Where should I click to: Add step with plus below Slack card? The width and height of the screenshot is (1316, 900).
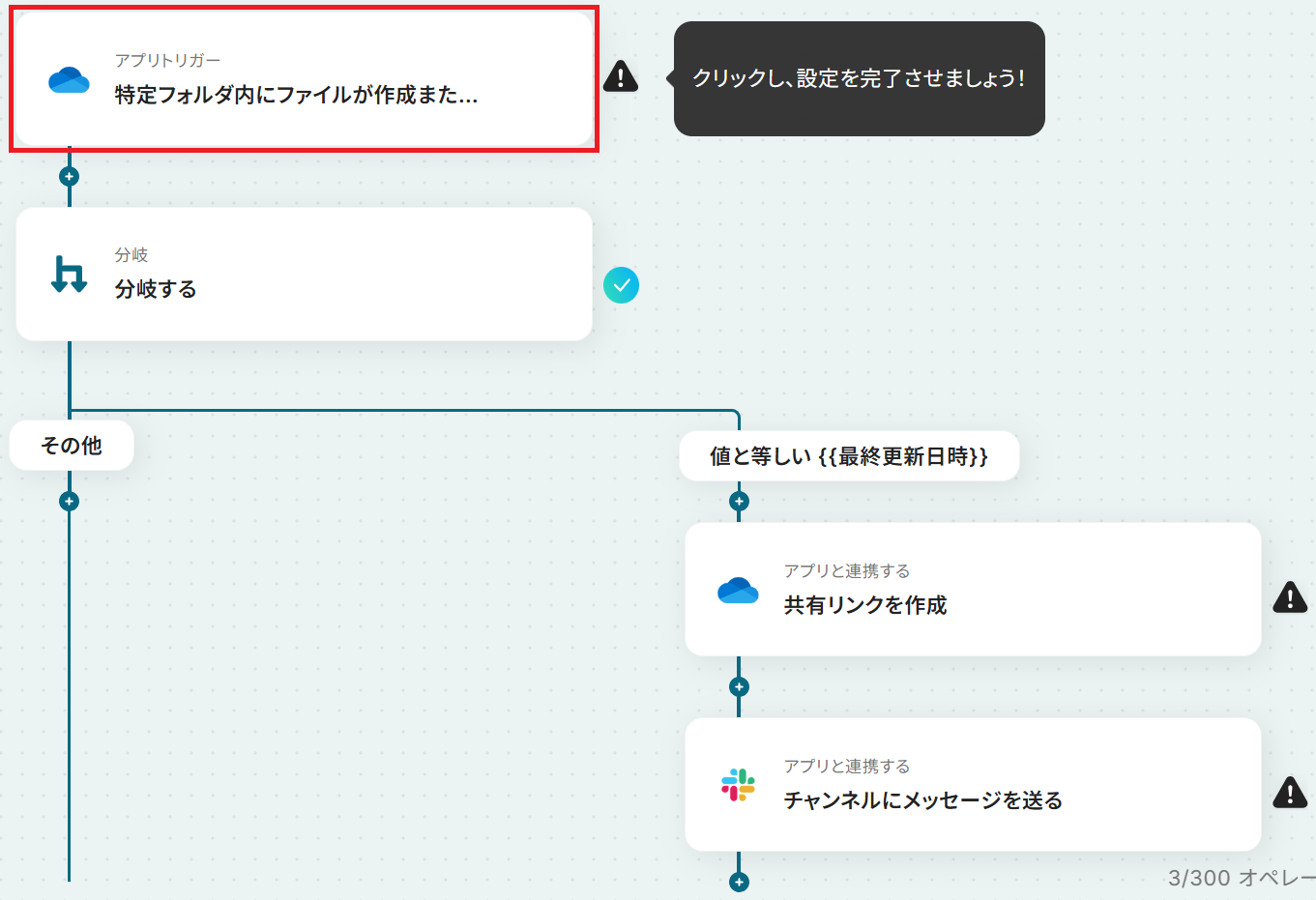click(739, 883)
